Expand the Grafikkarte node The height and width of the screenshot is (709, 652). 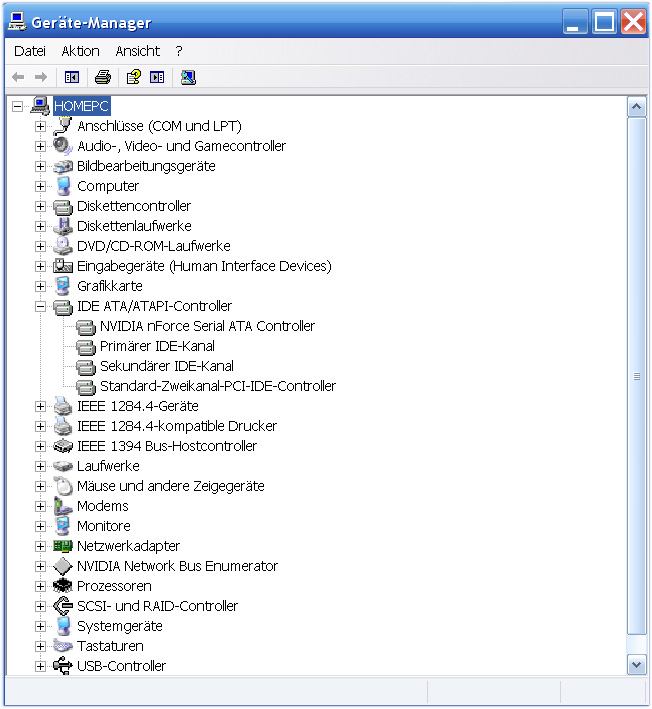[40, 287]
